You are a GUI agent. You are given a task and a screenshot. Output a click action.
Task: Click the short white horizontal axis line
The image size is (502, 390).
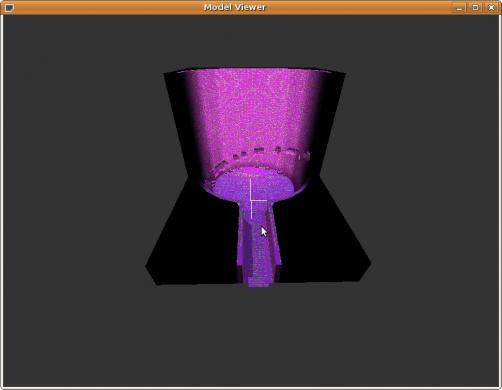(x=259, y=201)
